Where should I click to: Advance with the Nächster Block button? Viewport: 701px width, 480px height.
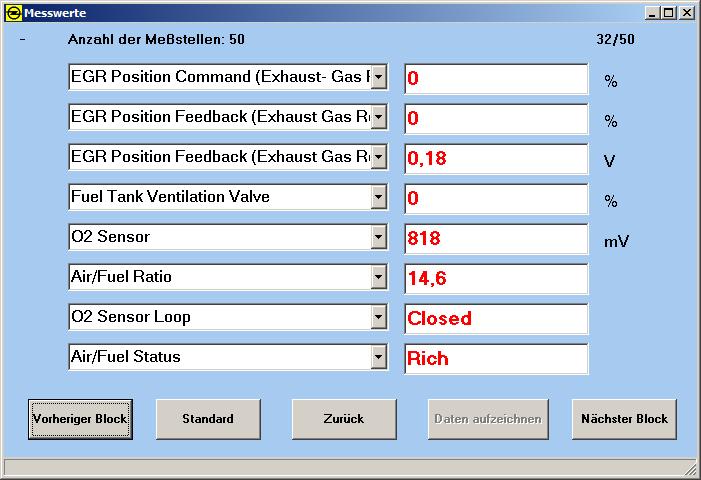click(624, 419)
